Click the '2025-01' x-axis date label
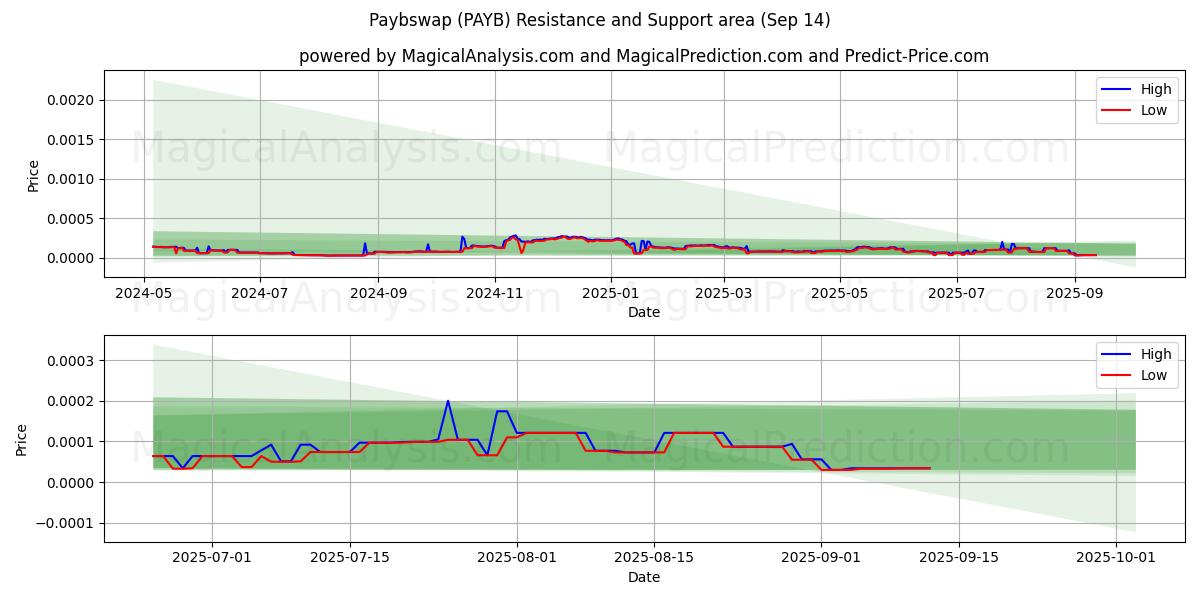This screenshot has height=600, width=1200. 610,294
